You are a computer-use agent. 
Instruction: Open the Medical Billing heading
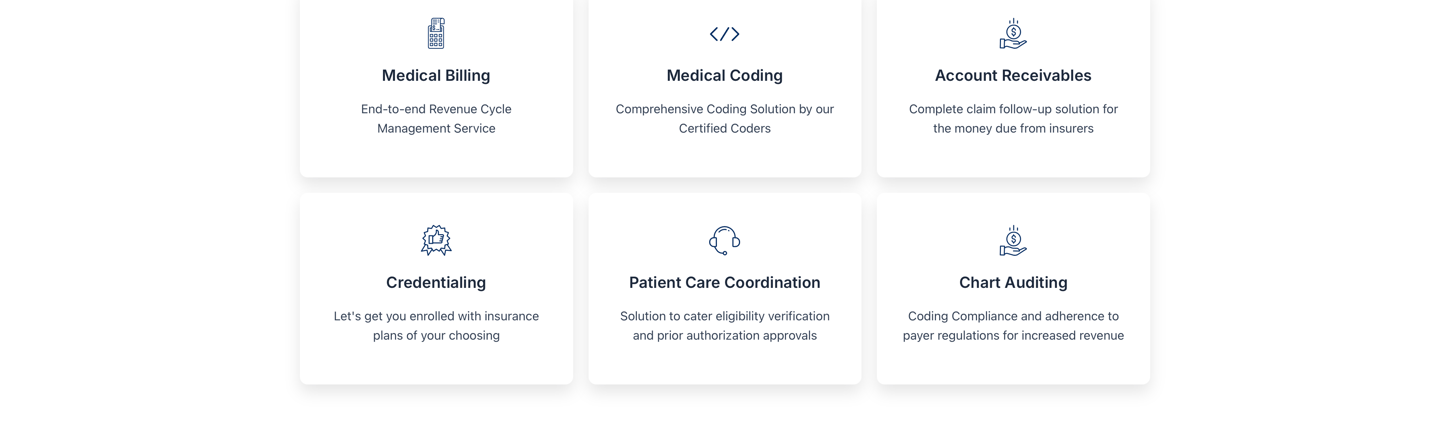tap(436, 76)
